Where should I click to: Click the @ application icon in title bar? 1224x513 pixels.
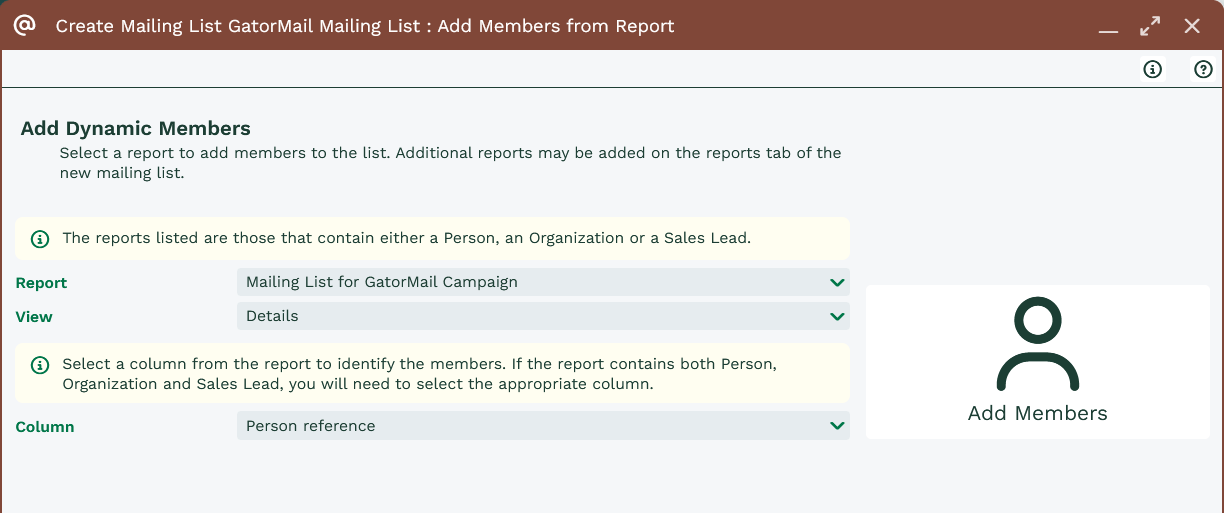(x=25, y=25)
